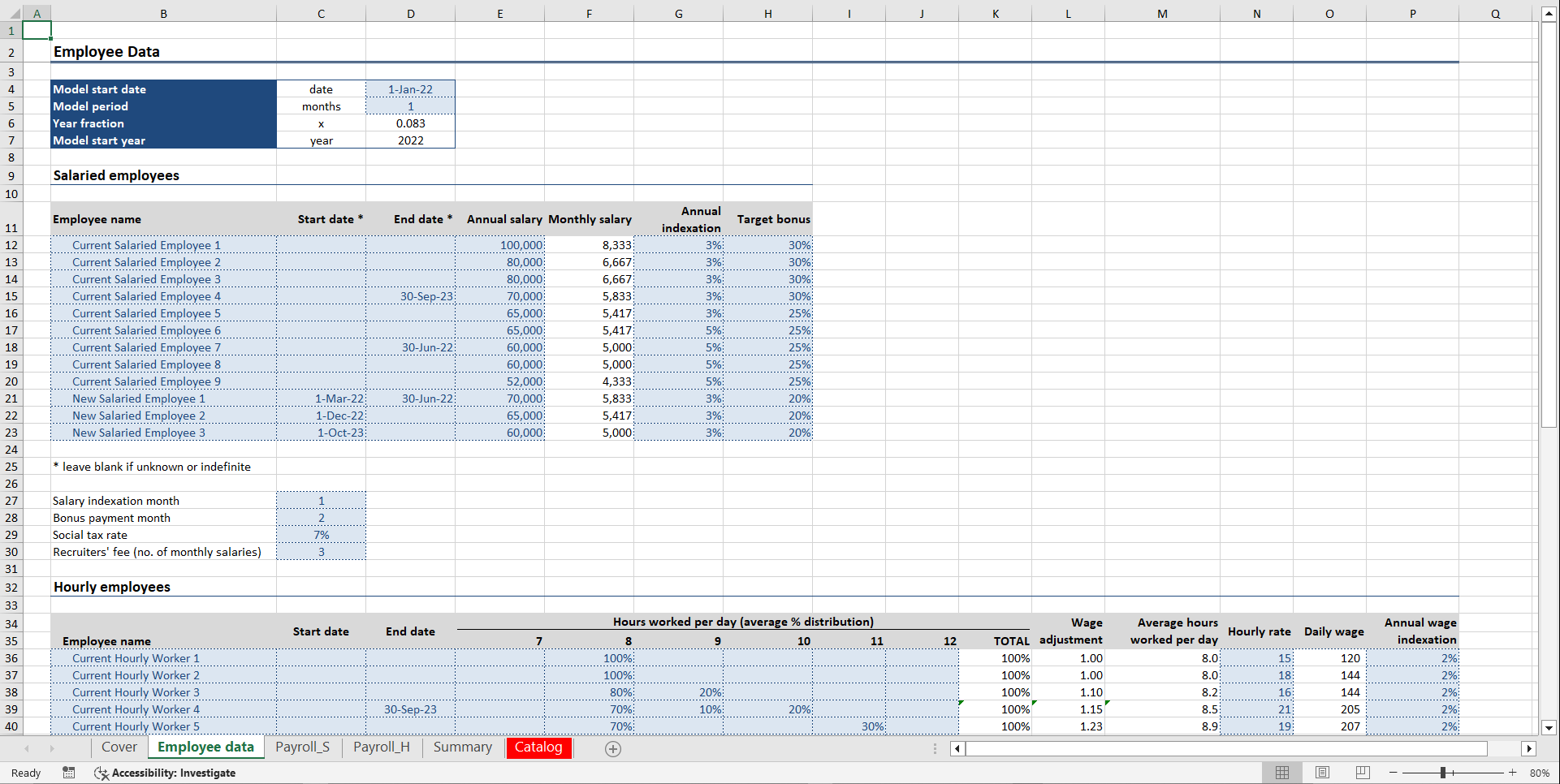The height and width of the screenshot is (784, 1560).
Task: Switch to Page Layout view
Action: point(1322,772)
